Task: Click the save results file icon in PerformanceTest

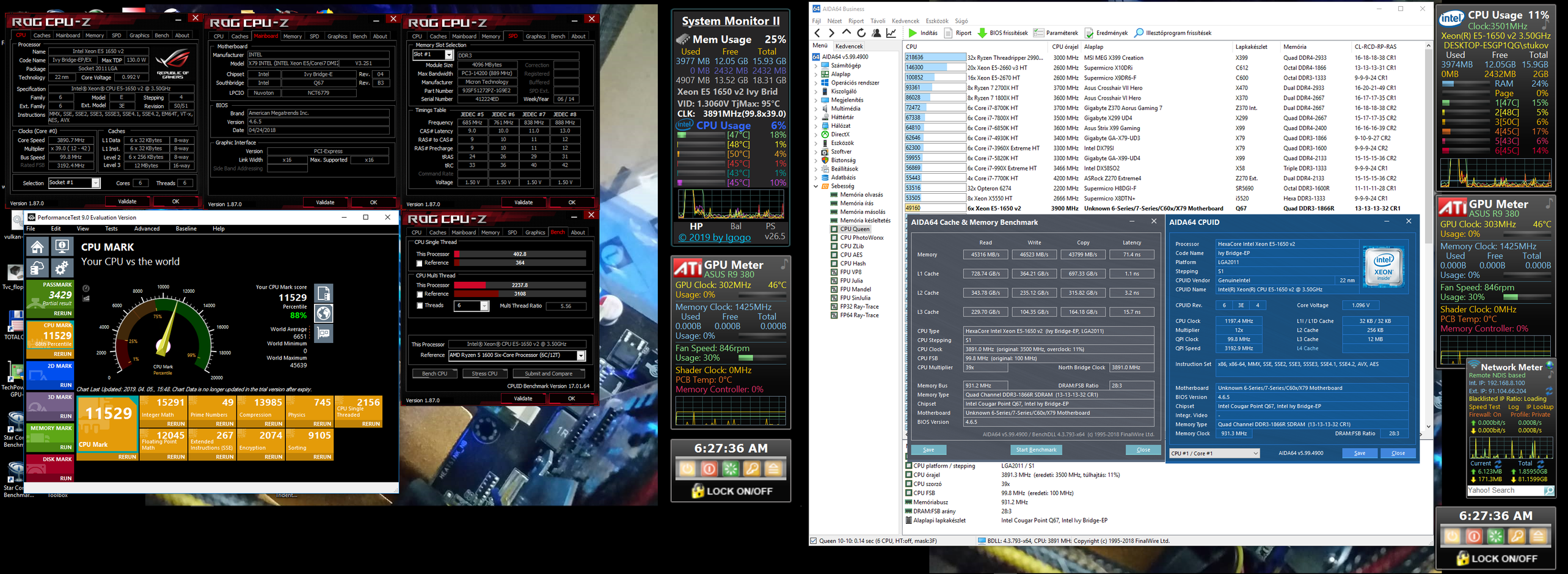Action: (324, 293)
